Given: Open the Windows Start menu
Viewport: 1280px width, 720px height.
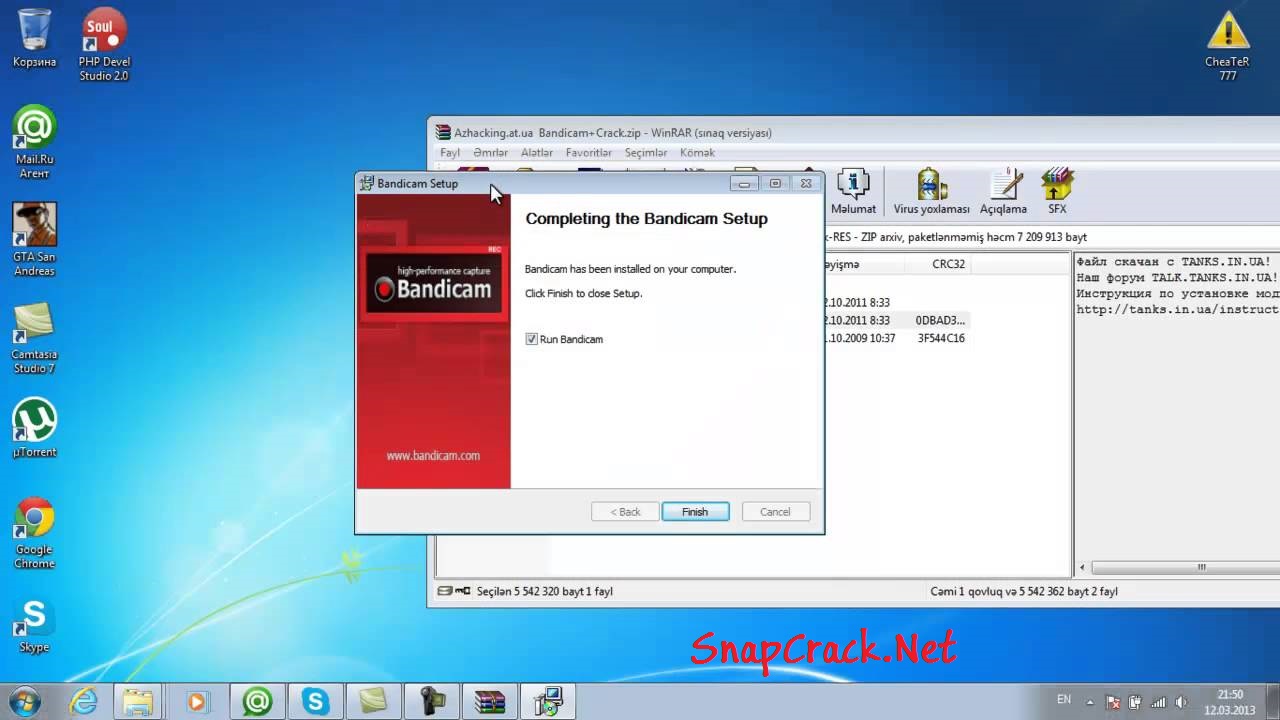Looking at the screenshot, I should coord(25,701).
